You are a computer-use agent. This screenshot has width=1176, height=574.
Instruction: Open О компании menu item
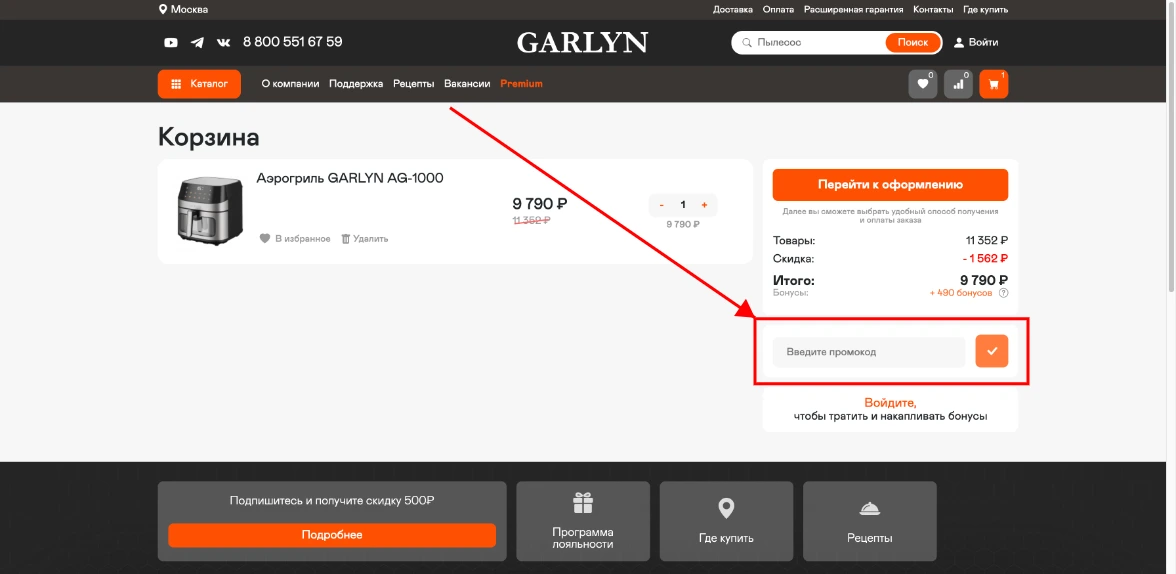coord(290,84)
